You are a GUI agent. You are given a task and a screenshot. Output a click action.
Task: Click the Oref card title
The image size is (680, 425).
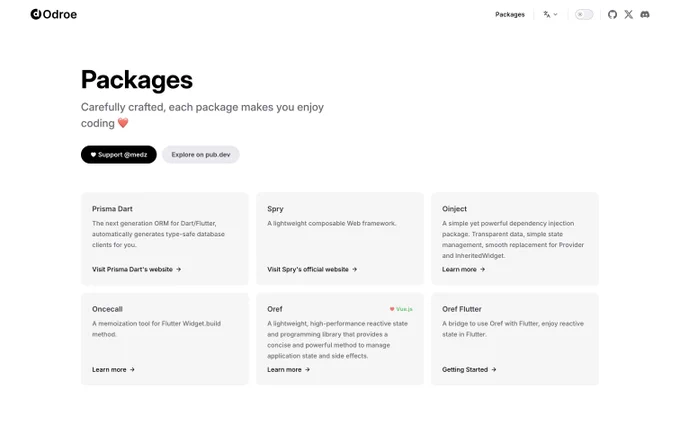[275, 309]
